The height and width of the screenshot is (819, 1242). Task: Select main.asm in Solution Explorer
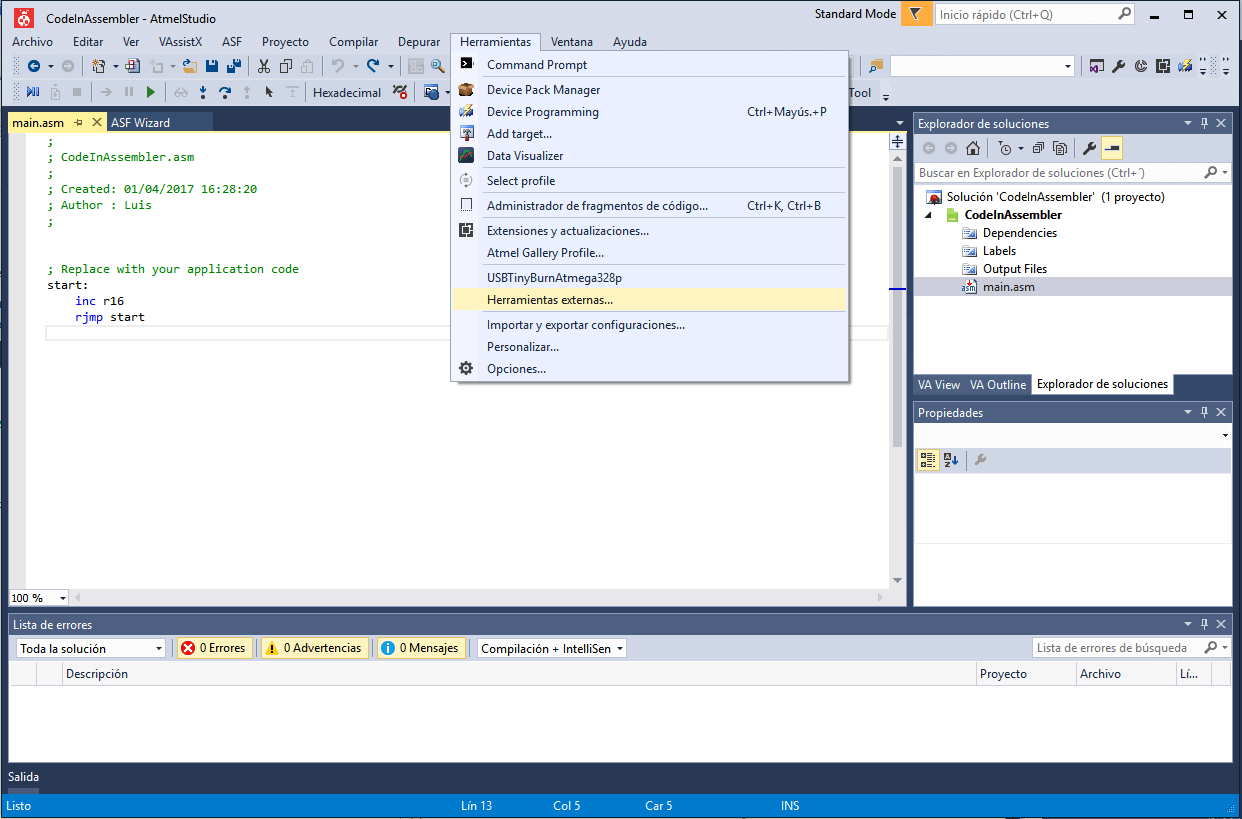(x=1008, y=287)
